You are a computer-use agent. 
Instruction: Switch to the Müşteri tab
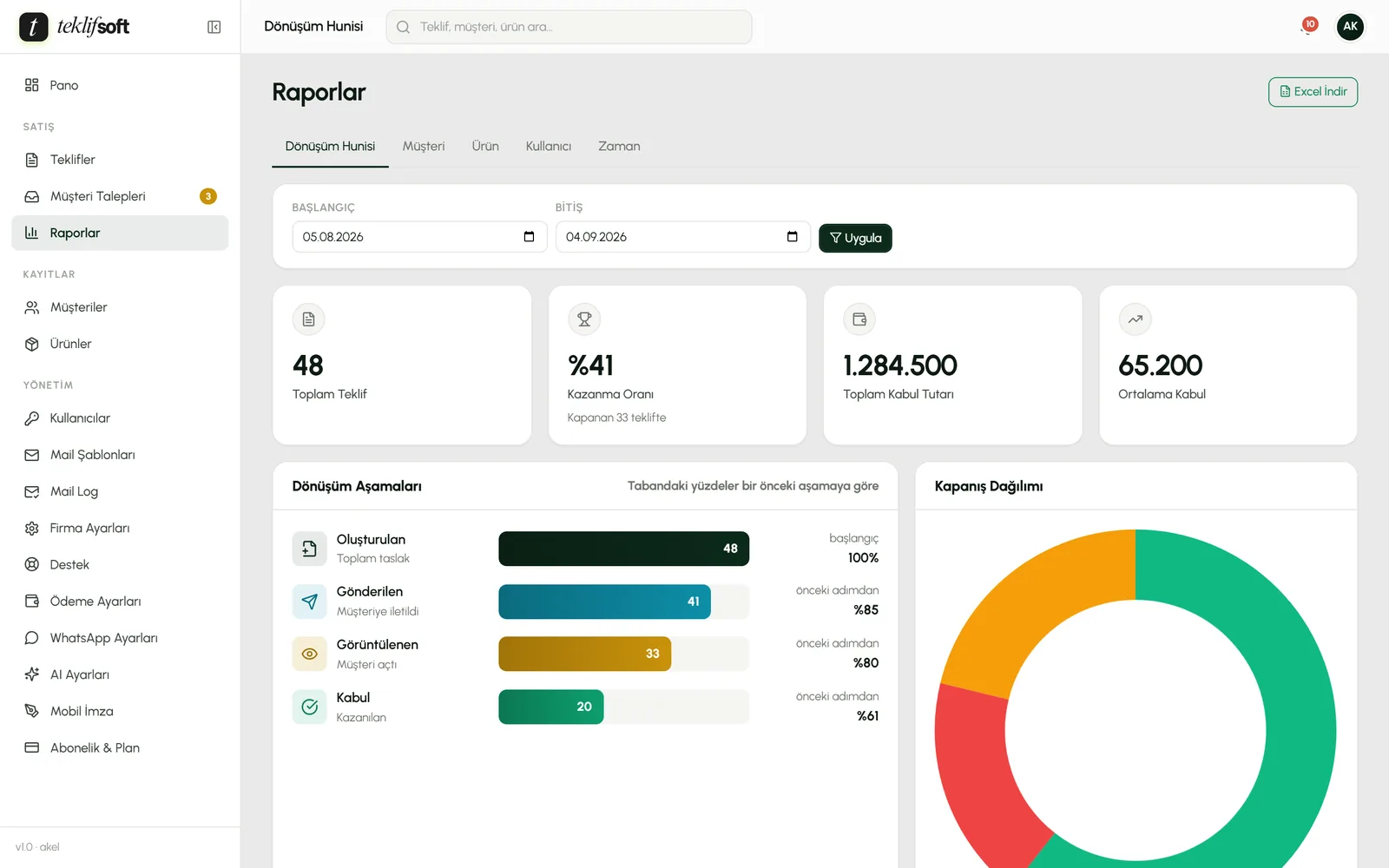click(x=424, y=147)
